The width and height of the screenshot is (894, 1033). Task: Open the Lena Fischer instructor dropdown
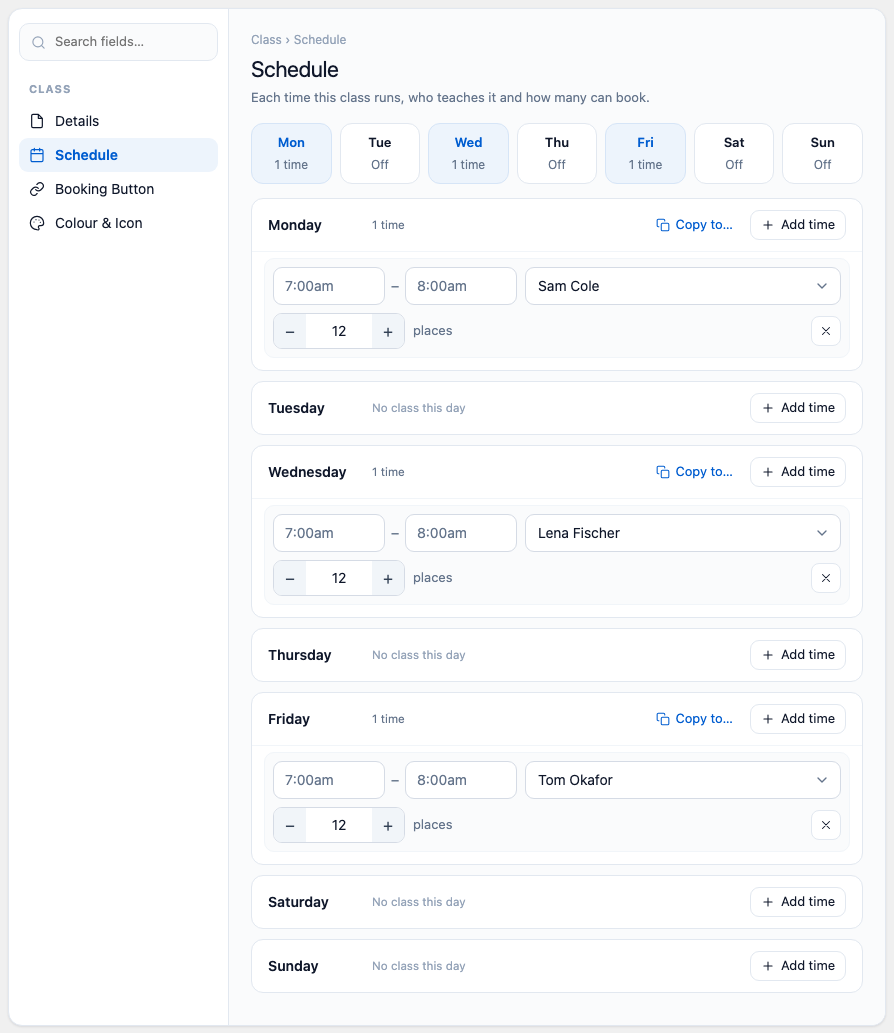click(683, 533)
